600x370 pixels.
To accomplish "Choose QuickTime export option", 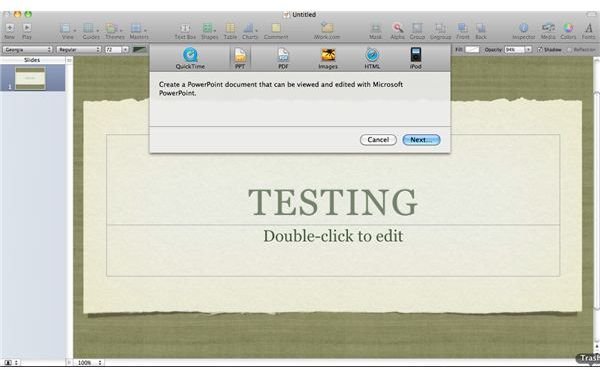I will (190, 58).
